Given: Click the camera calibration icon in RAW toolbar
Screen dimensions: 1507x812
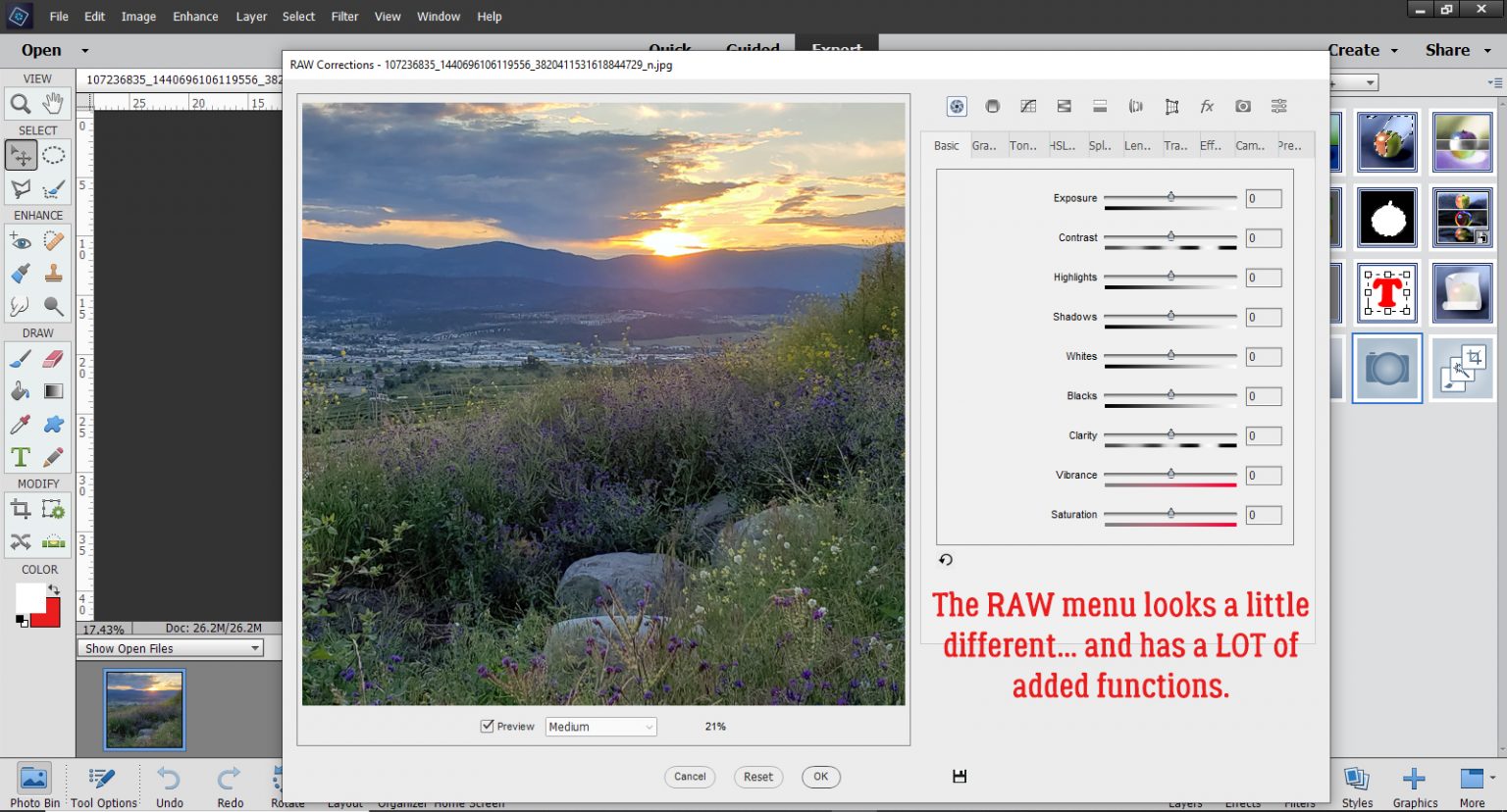Looking at the screenshot, I should pos(1242,106).
